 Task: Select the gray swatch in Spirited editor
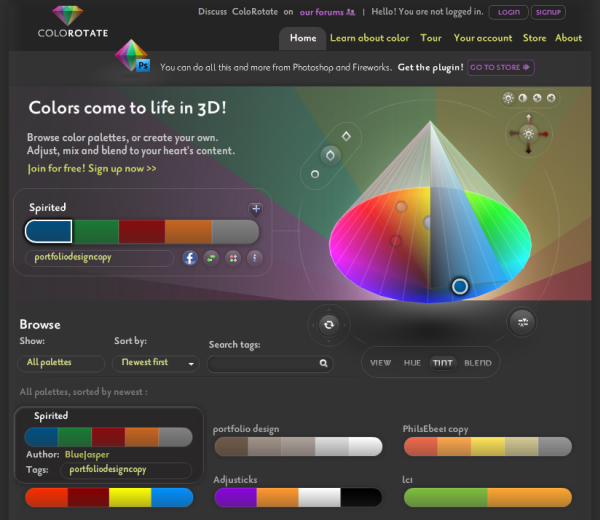pos(235,231)
